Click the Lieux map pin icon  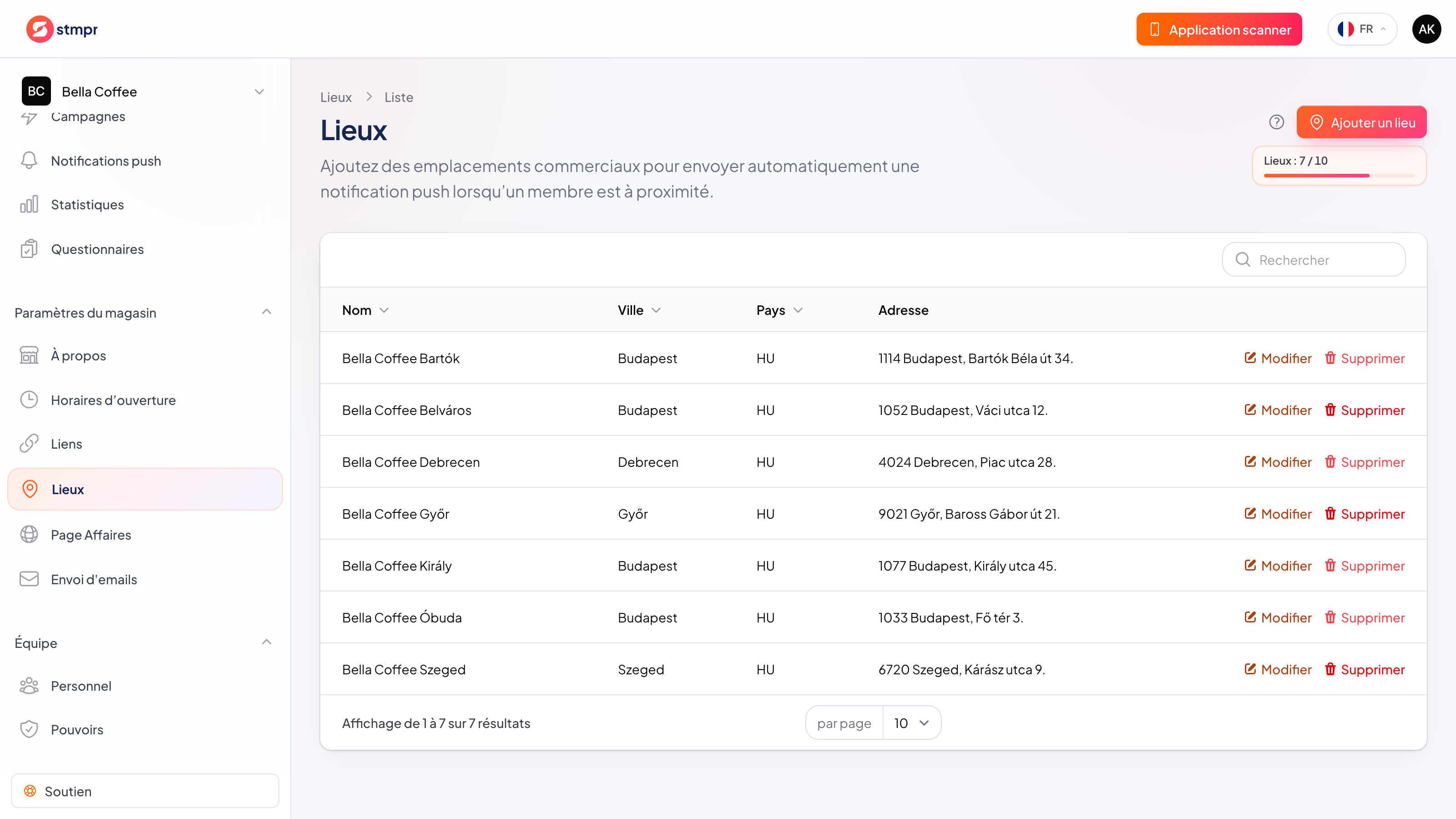point(30,489)
